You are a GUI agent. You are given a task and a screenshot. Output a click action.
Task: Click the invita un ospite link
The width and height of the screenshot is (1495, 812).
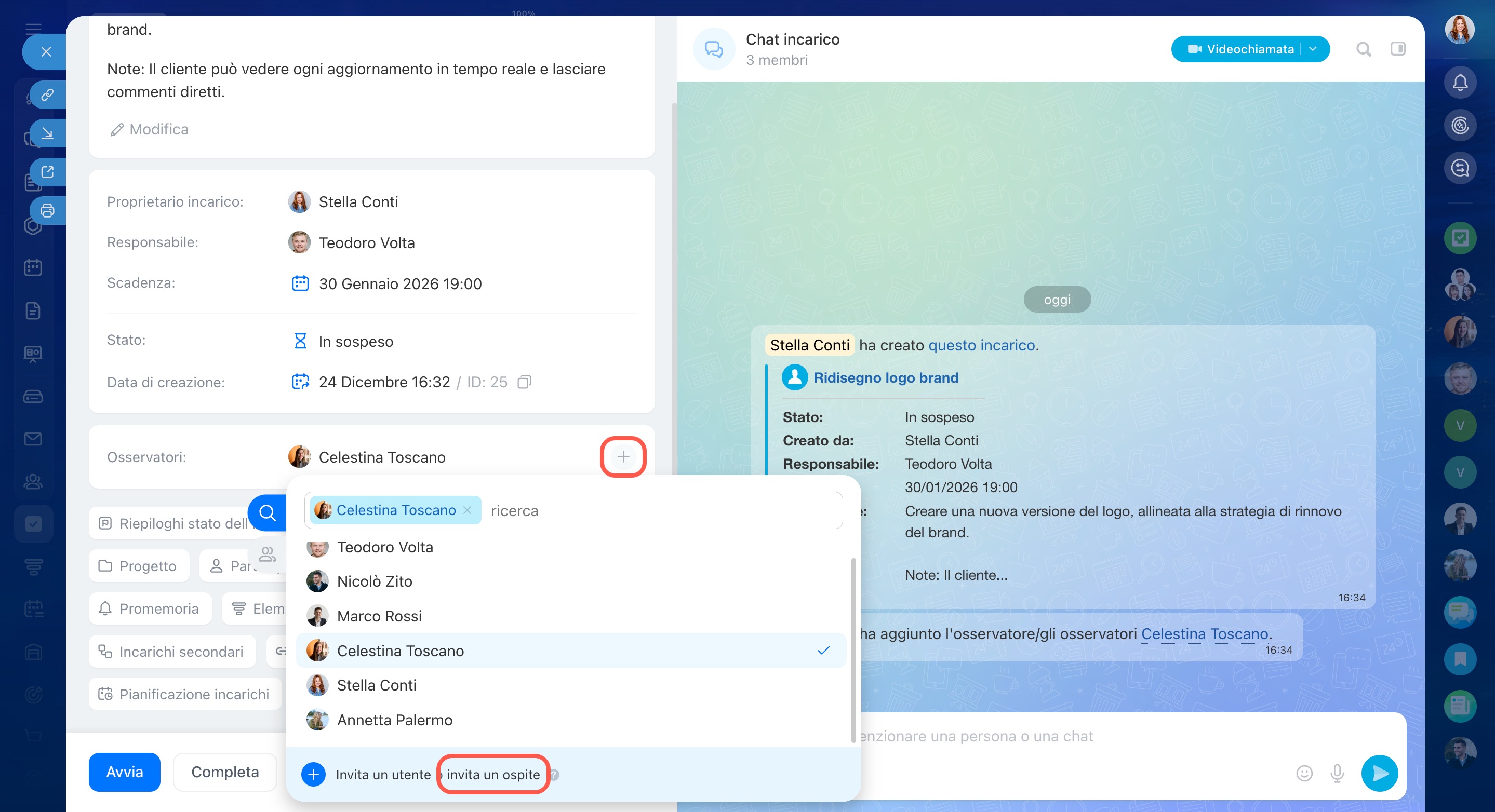pyautogui.click(x=493, y=774)
